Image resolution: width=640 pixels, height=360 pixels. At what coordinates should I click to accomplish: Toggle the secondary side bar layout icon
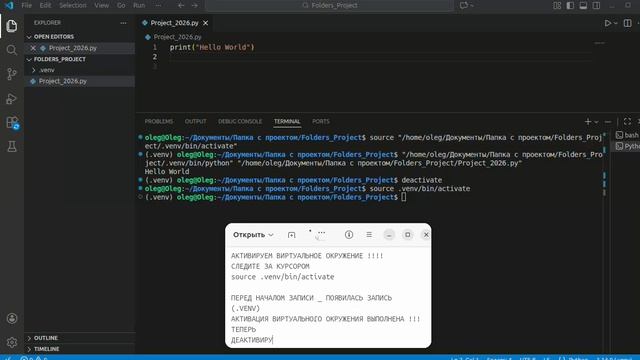[596, 5]
